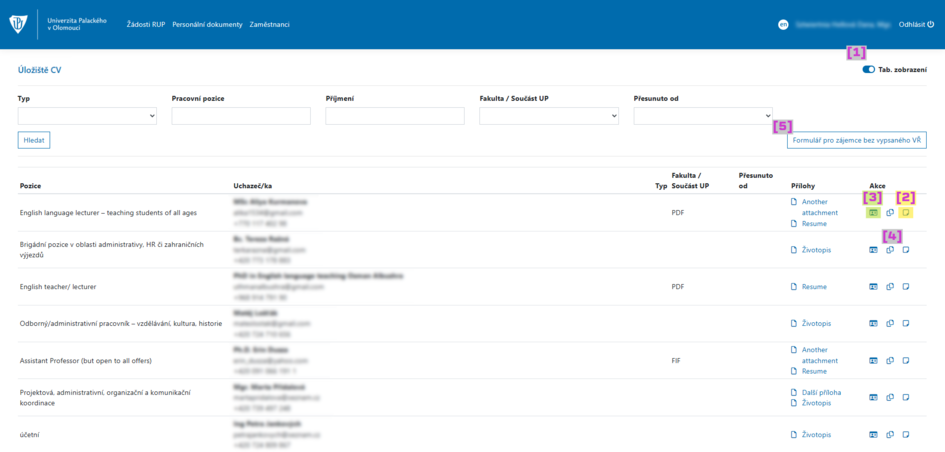Click the Hledat button
945x452 pixels.
[34, 140]
